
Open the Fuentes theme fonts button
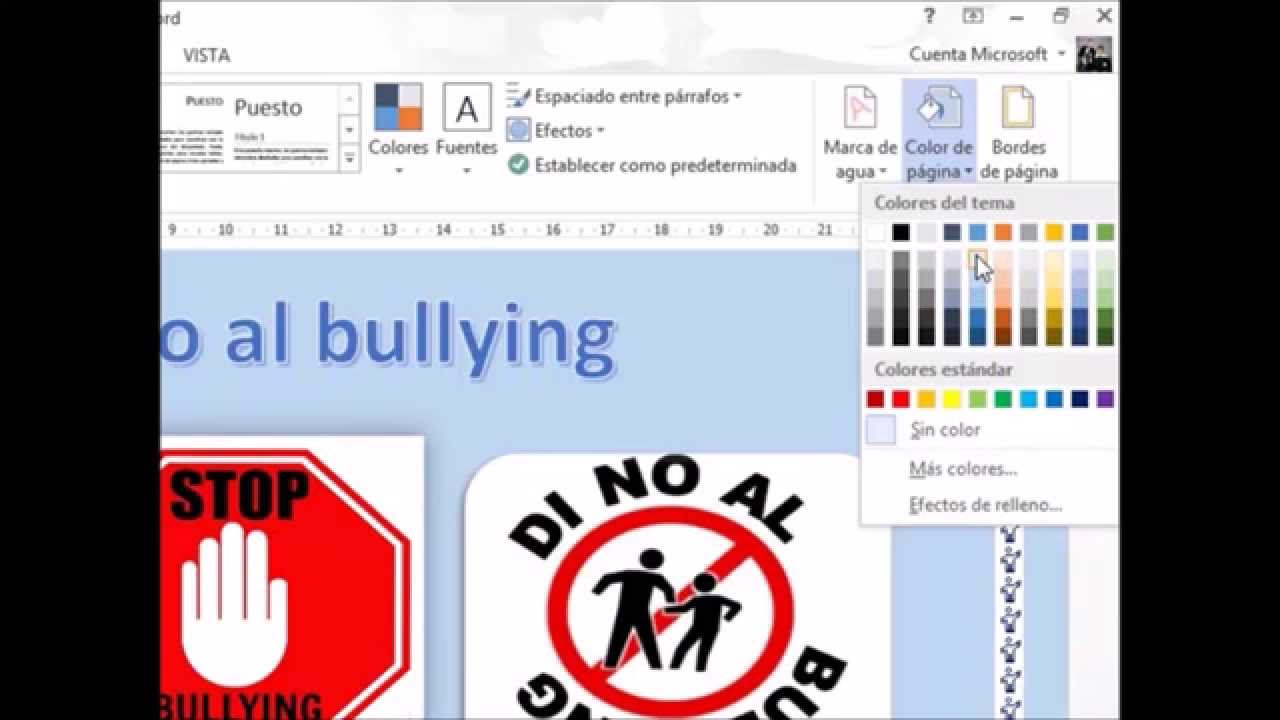[466, 130]
